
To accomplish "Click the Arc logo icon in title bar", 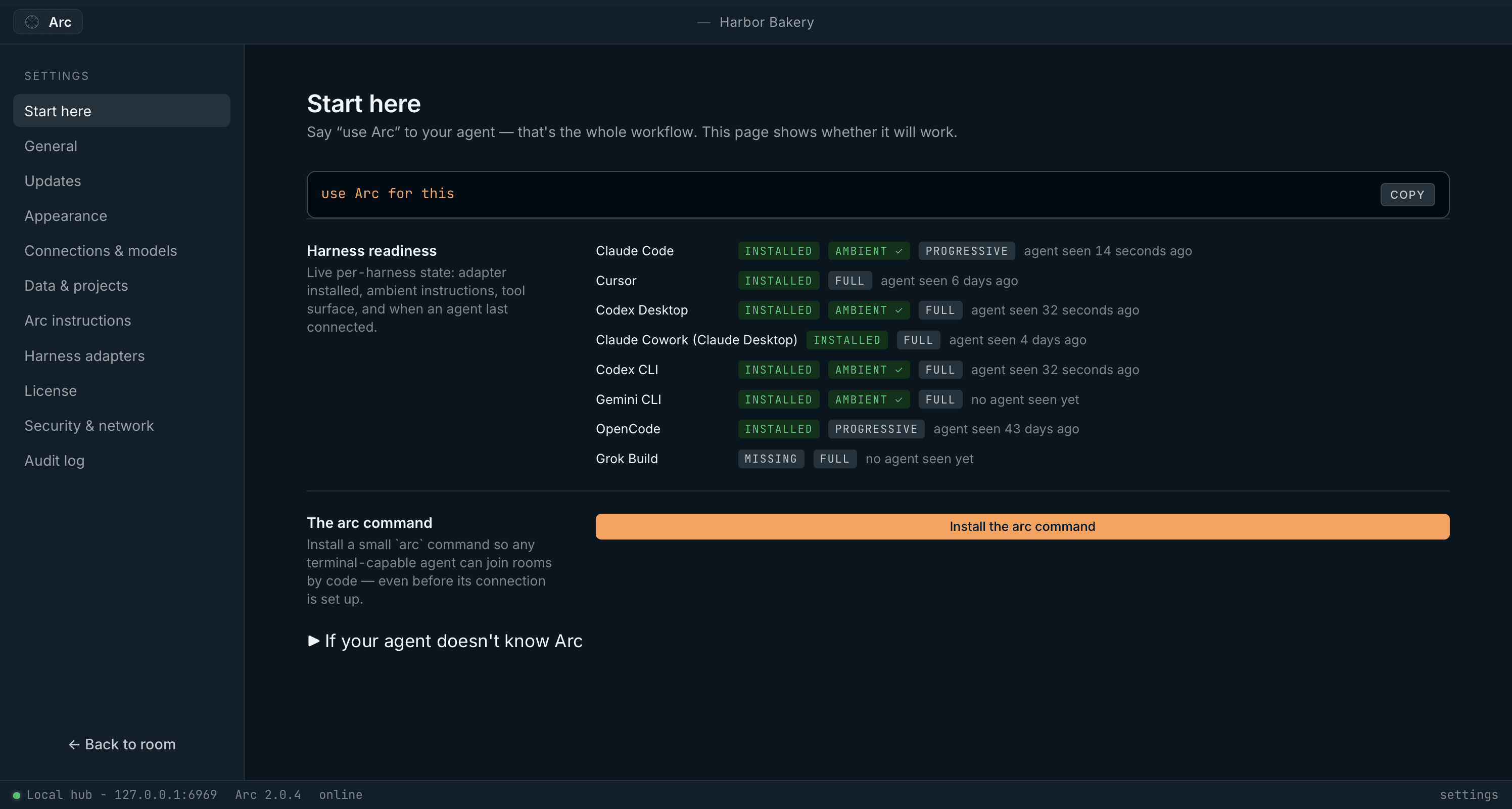I will [x=32, y=22].
